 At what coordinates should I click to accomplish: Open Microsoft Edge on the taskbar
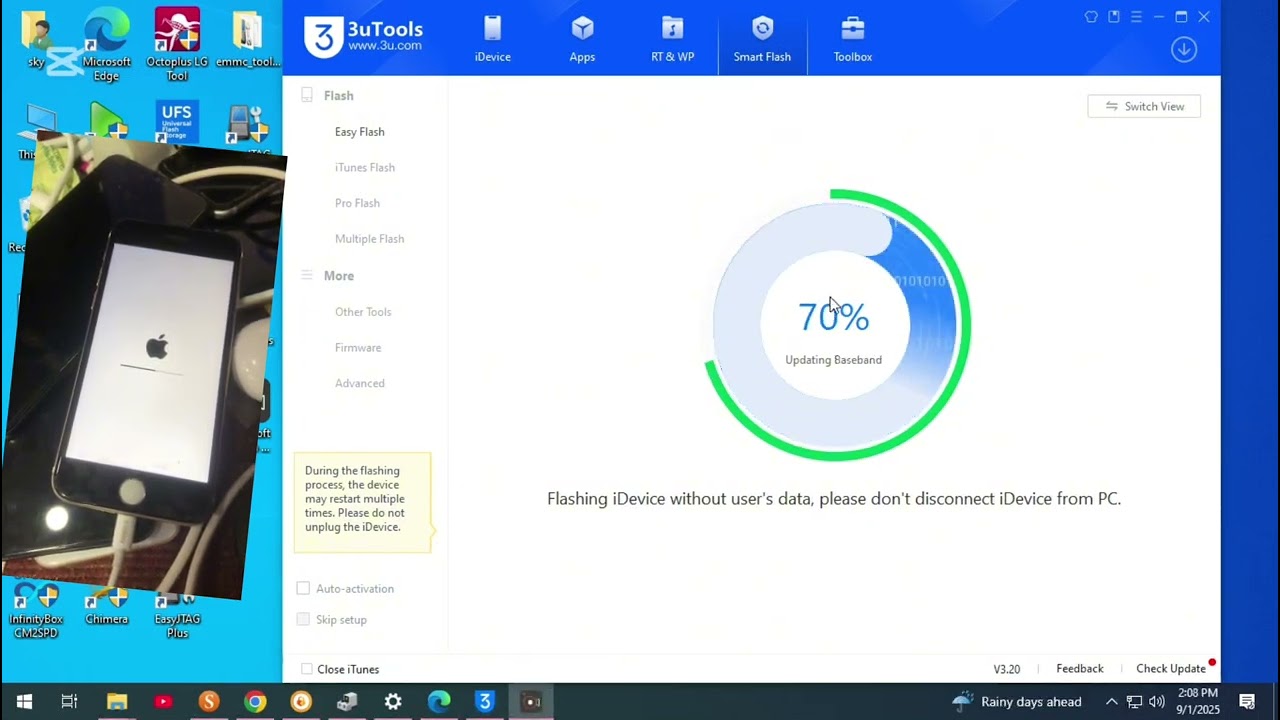pyautogui.click(x=439, y=702)
